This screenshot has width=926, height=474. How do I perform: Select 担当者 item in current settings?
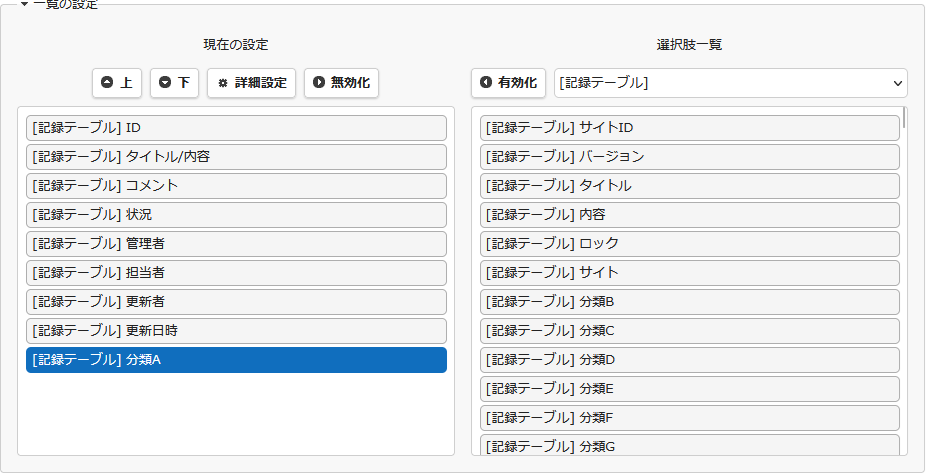(236, 273)
